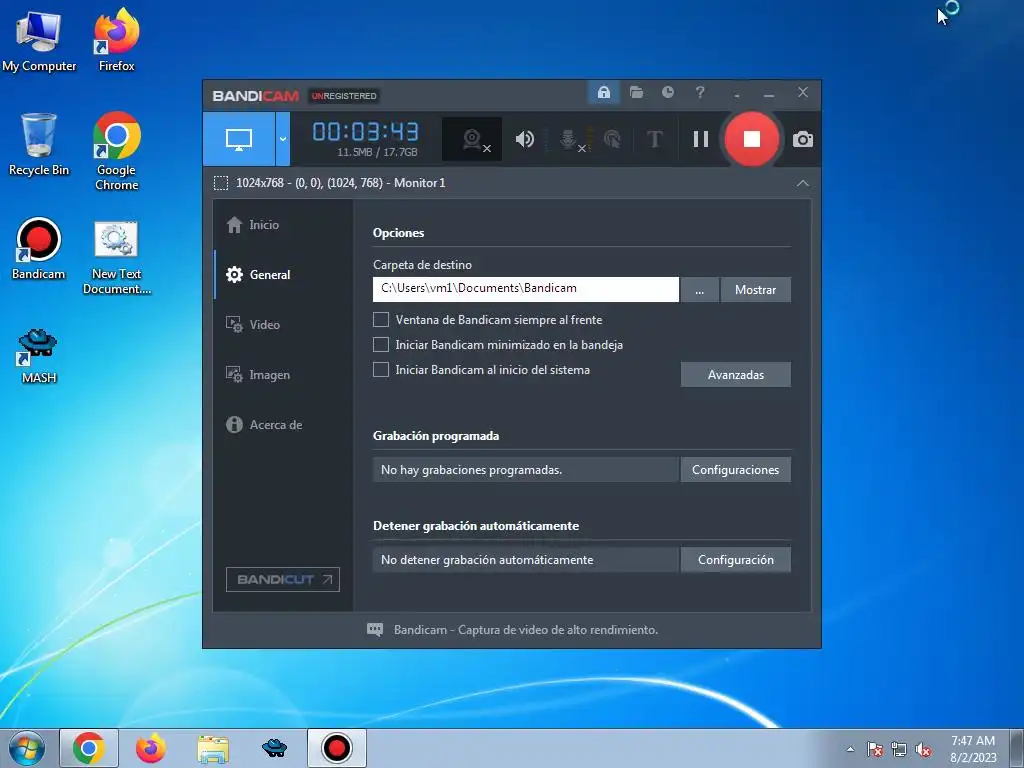
Task: Open the Windows Start button
Action: point(27,748)
